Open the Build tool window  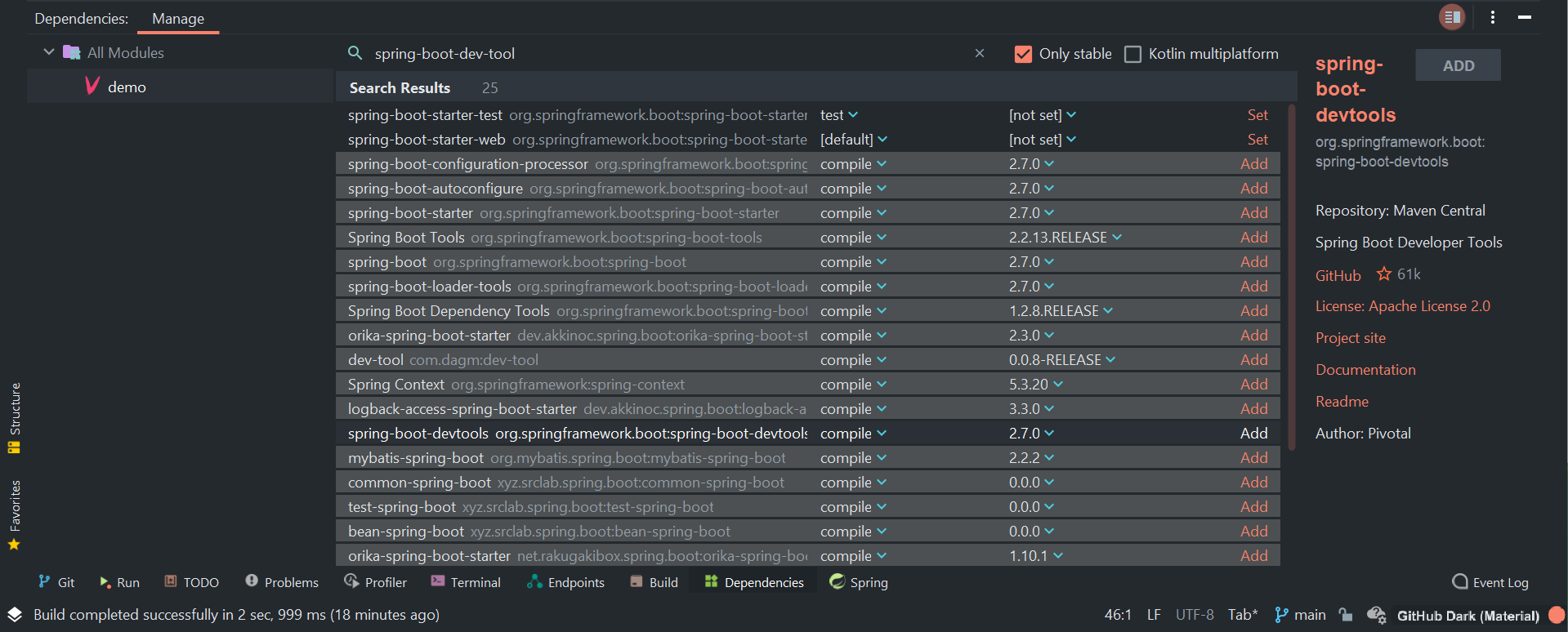[654, 582]
